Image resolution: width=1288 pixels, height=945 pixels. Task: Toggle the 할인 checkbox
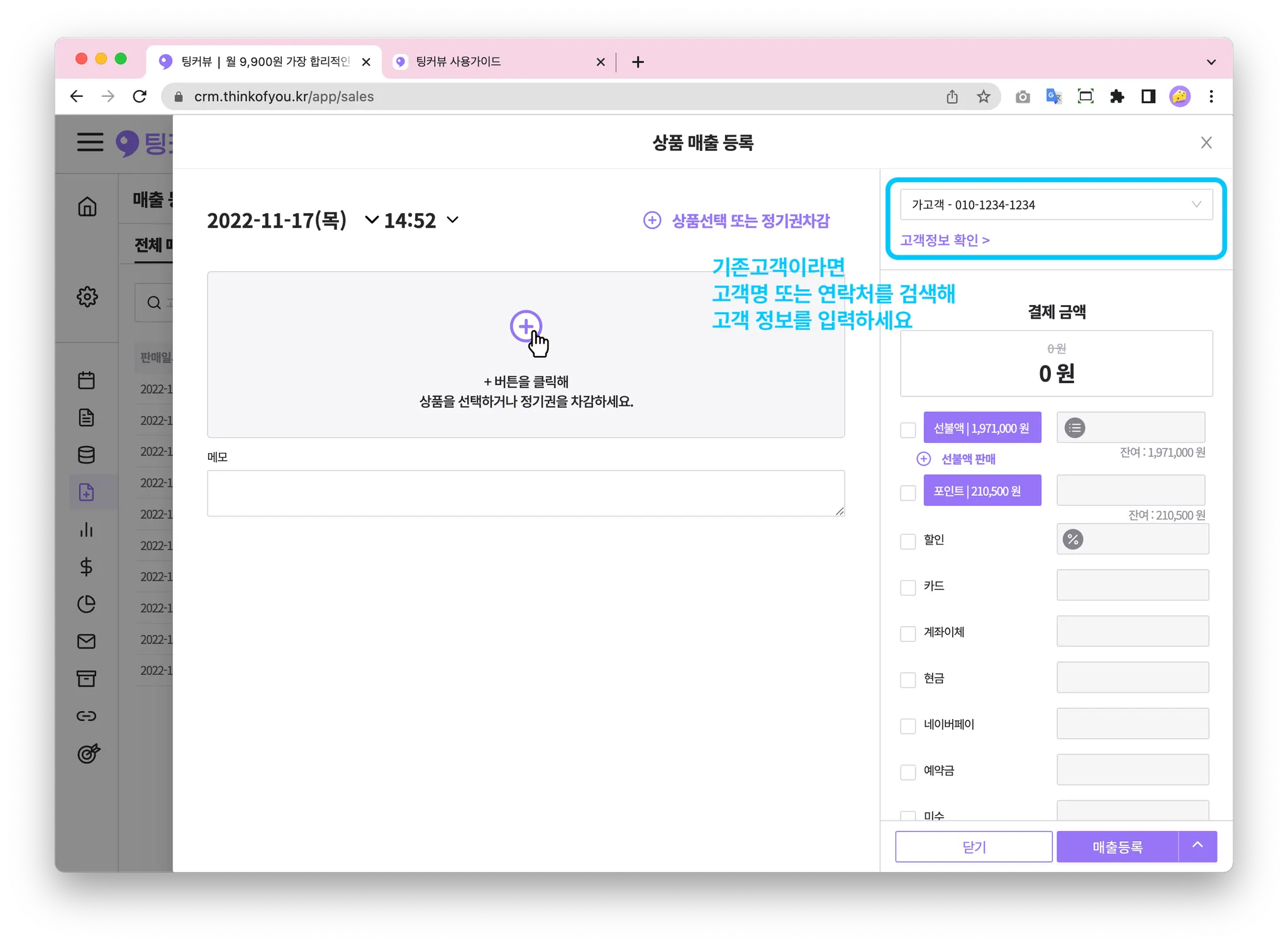coord(908,541)
